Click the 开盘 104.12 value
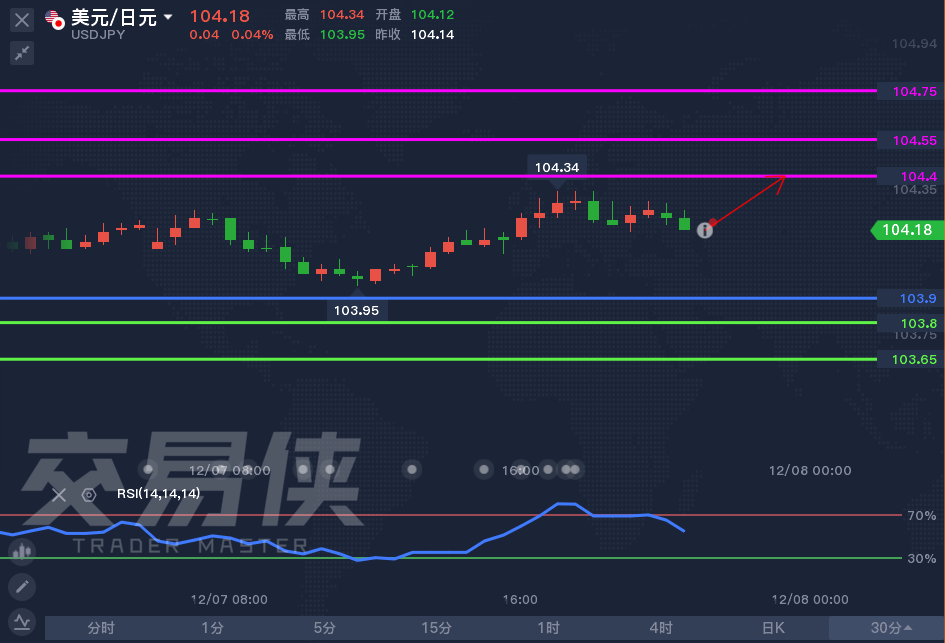 (x=432, y=14)
